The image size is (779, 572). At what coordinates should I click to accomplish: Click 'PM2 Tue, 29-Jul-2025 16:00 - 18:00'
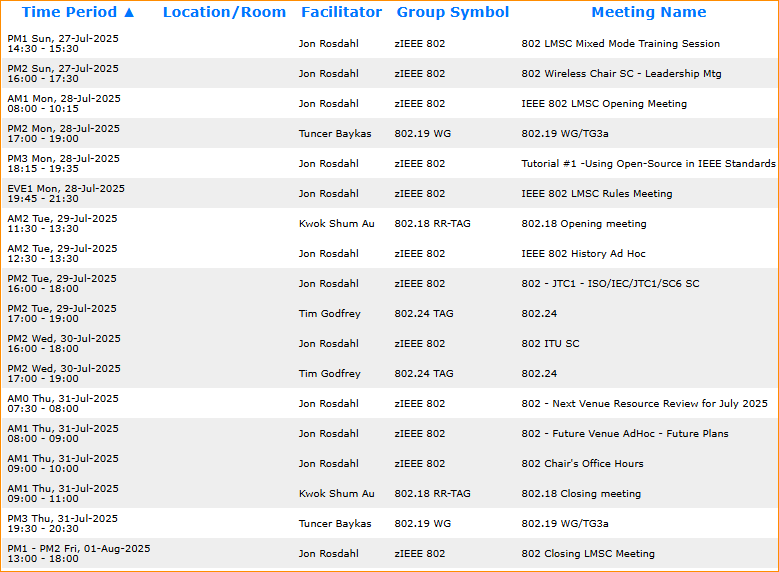[62, 283]
